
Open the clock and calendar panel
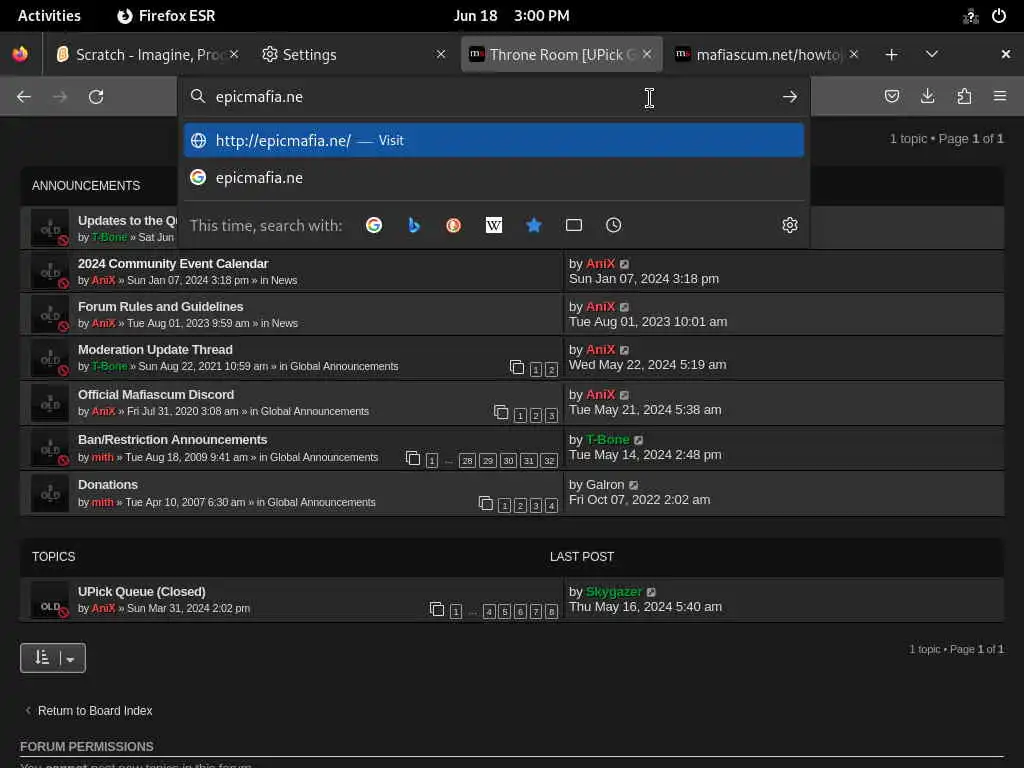point(511,16)
